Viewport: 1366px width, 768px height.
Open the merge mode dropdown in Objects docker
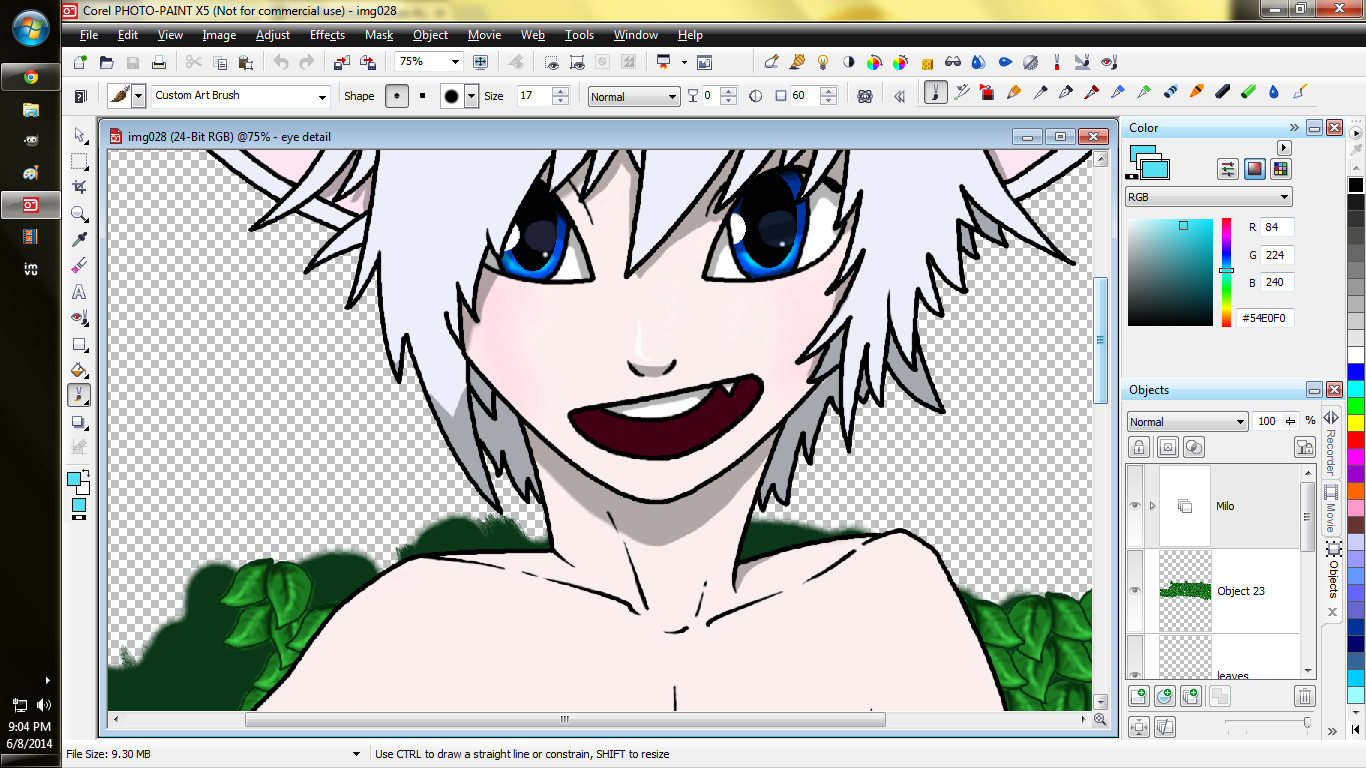coord(1187,421)
